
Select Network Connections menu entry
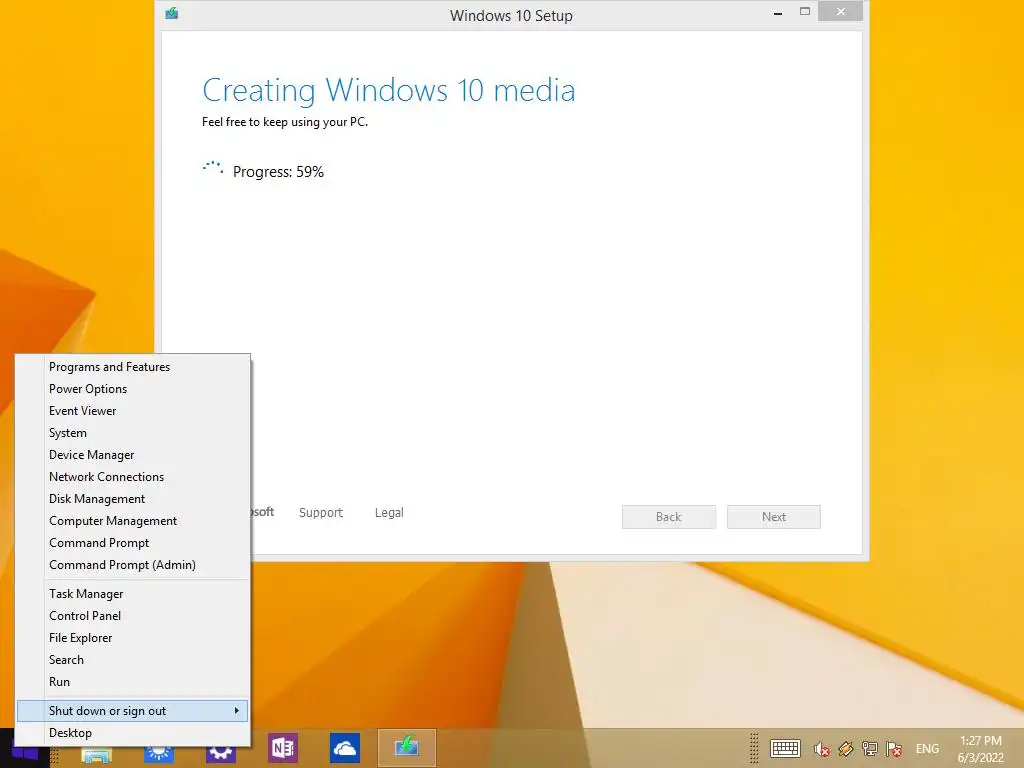click(133, 477)
